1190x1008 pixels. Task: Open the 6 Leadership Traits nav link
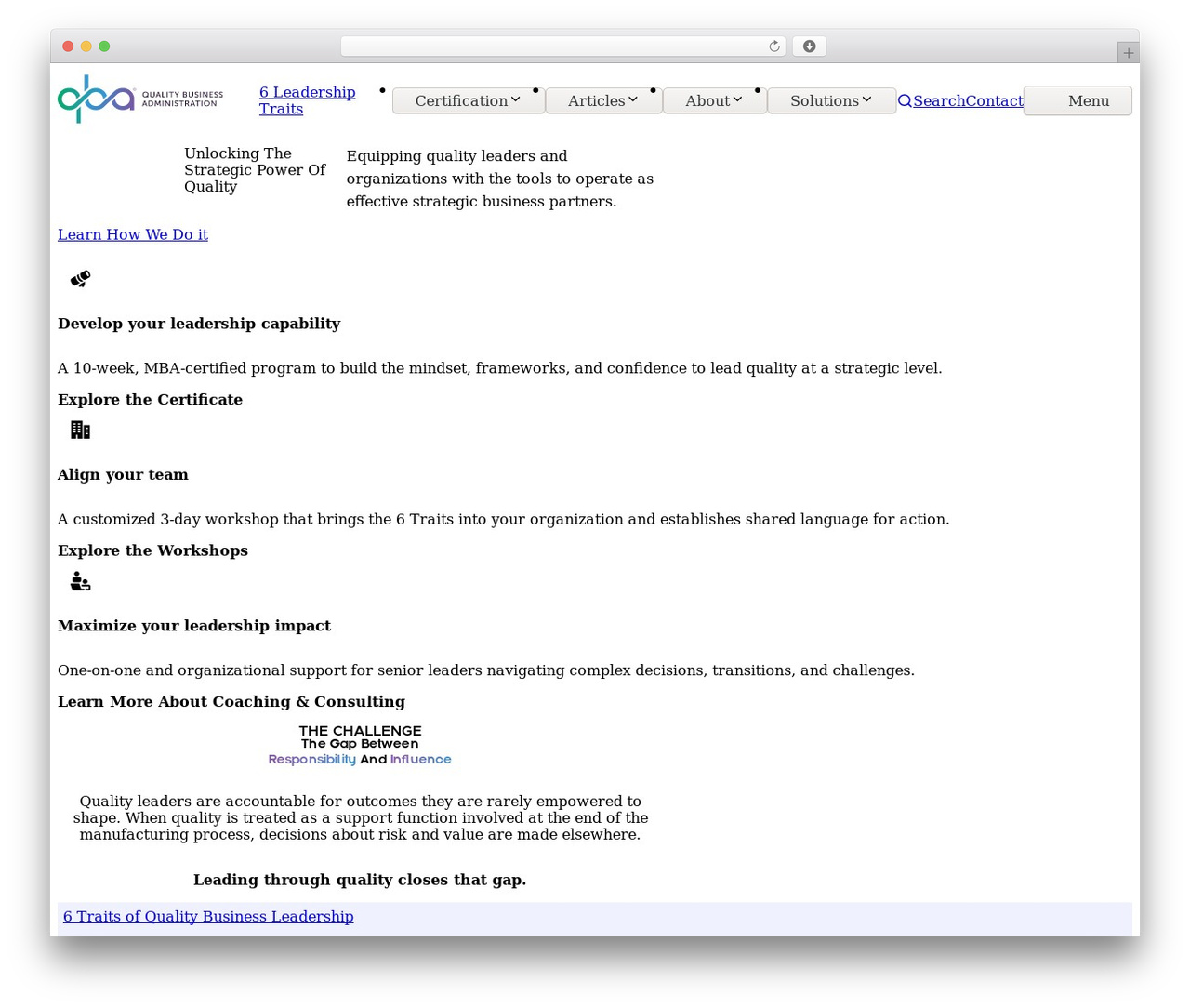[307, 100]
